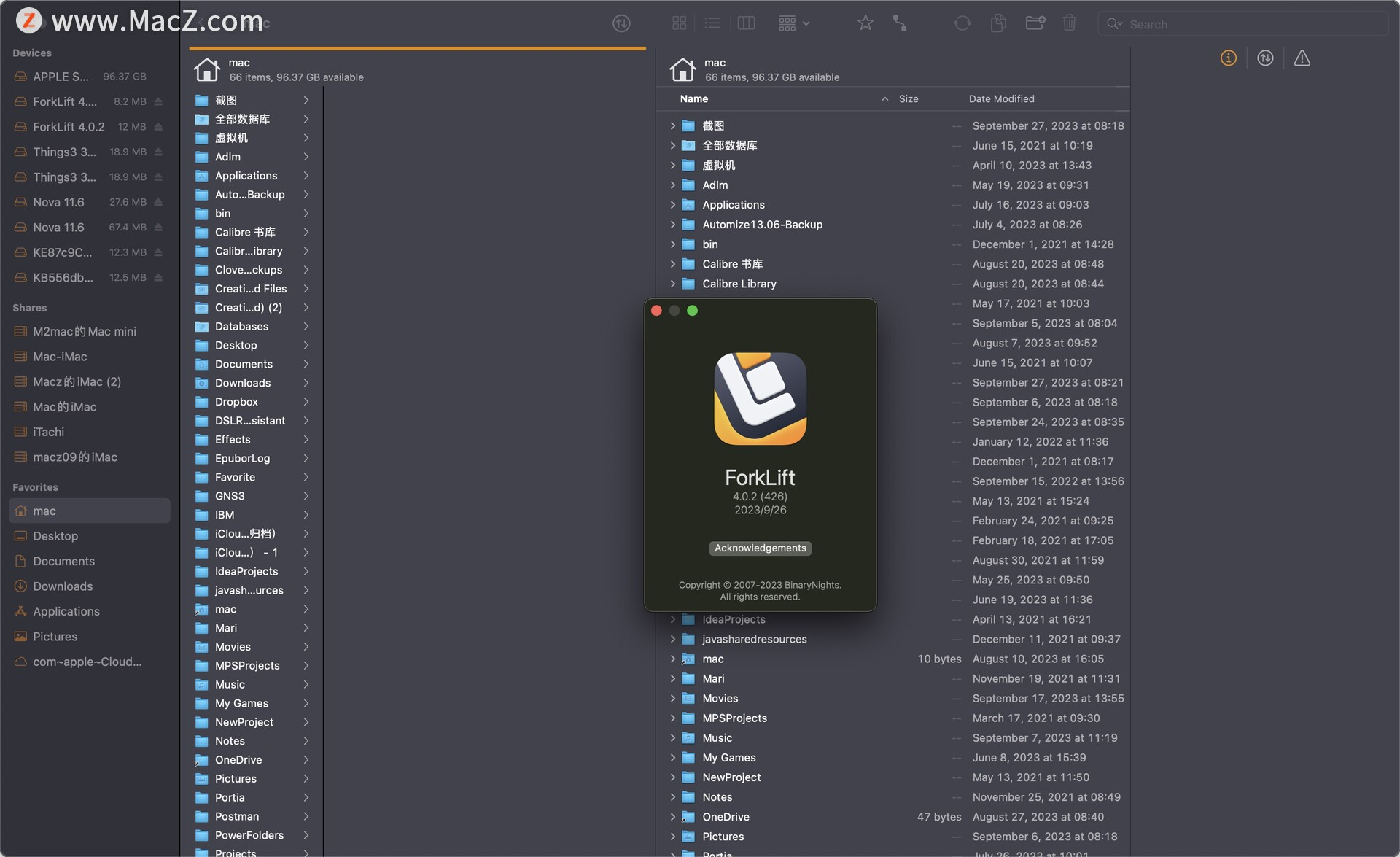Open M2mac的Mac mini share
This screenshot has width=1400, height=857.
tap(89, 332)
